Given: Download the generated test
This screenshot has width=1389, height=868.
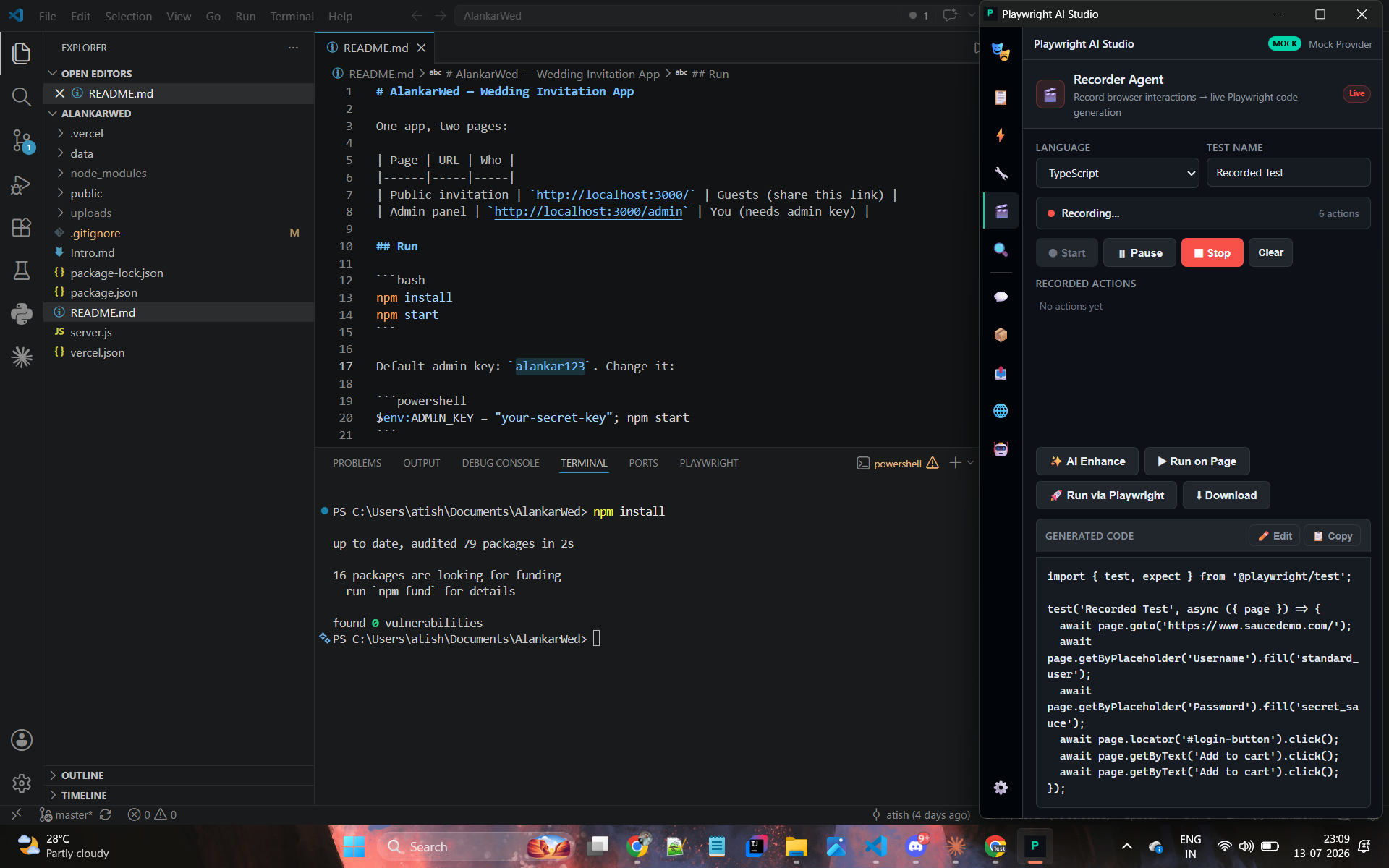Looking at the screenshot, I should (1226, 495).
